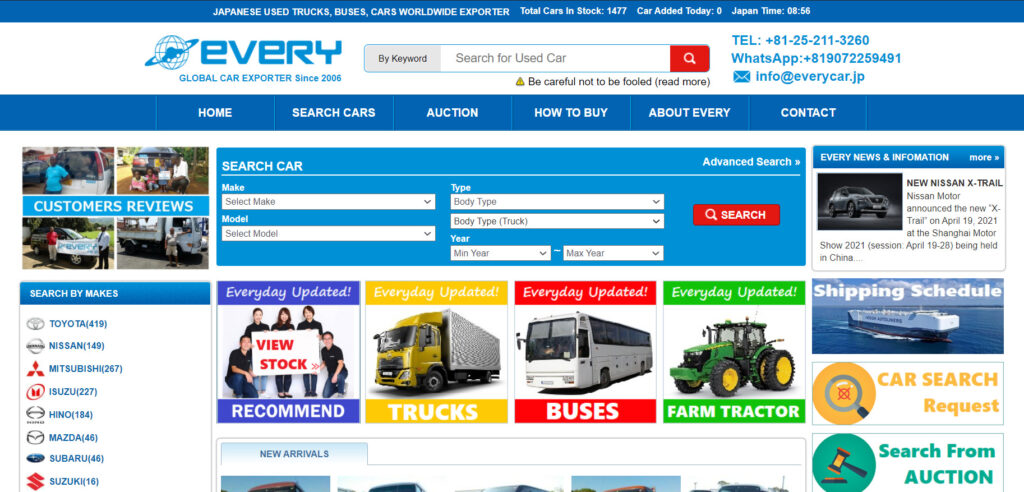Select NISSAN(149) make link
Screen dimensions: 1024x492
(x=76, y=346)
